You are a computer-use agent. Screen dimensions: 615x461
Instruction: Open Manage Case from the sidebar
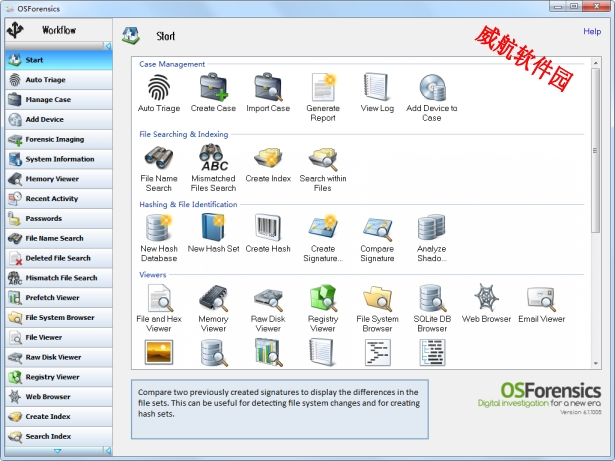pyautogui.click(x=59, y=100)
